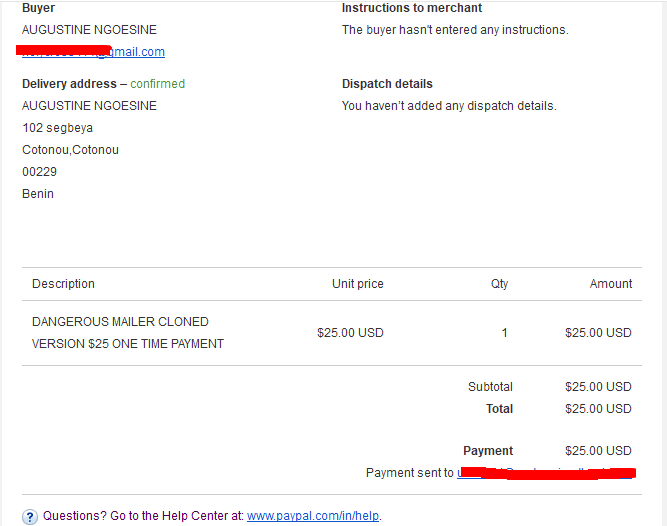Screen dimensions: 667x526
Task: Click the '102 segbeya' address line
Action: 57,128
